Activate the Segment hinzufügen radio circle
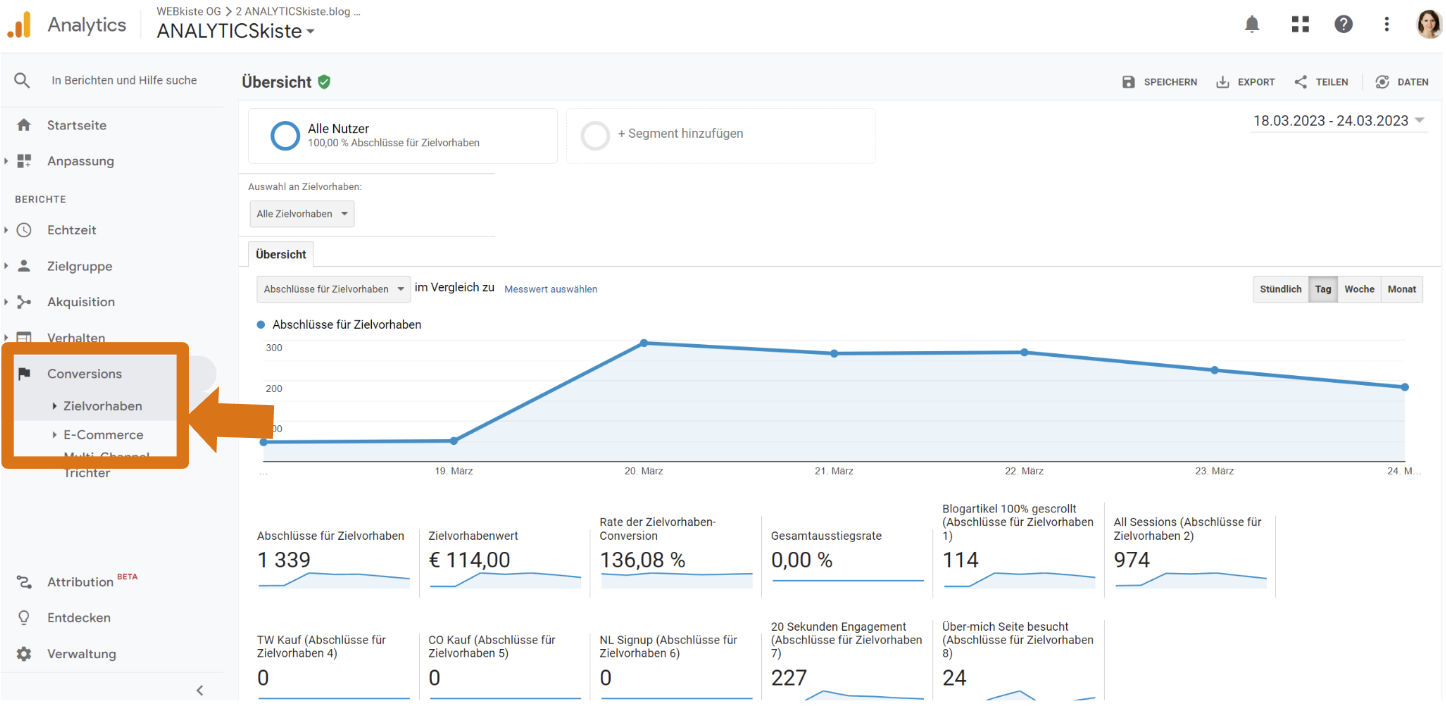 coord(595,135)
